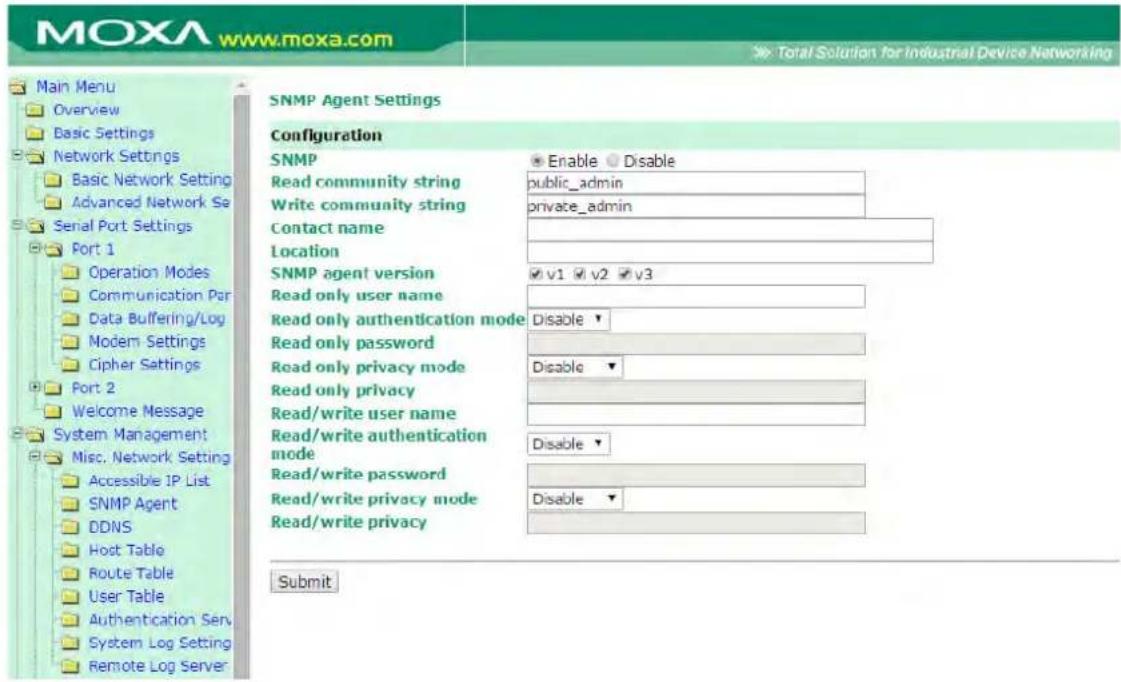The width and height of the screenshot is (1121, 682).
Task: Click the folder icon beside Authentication Server
Action: (70, 620)
